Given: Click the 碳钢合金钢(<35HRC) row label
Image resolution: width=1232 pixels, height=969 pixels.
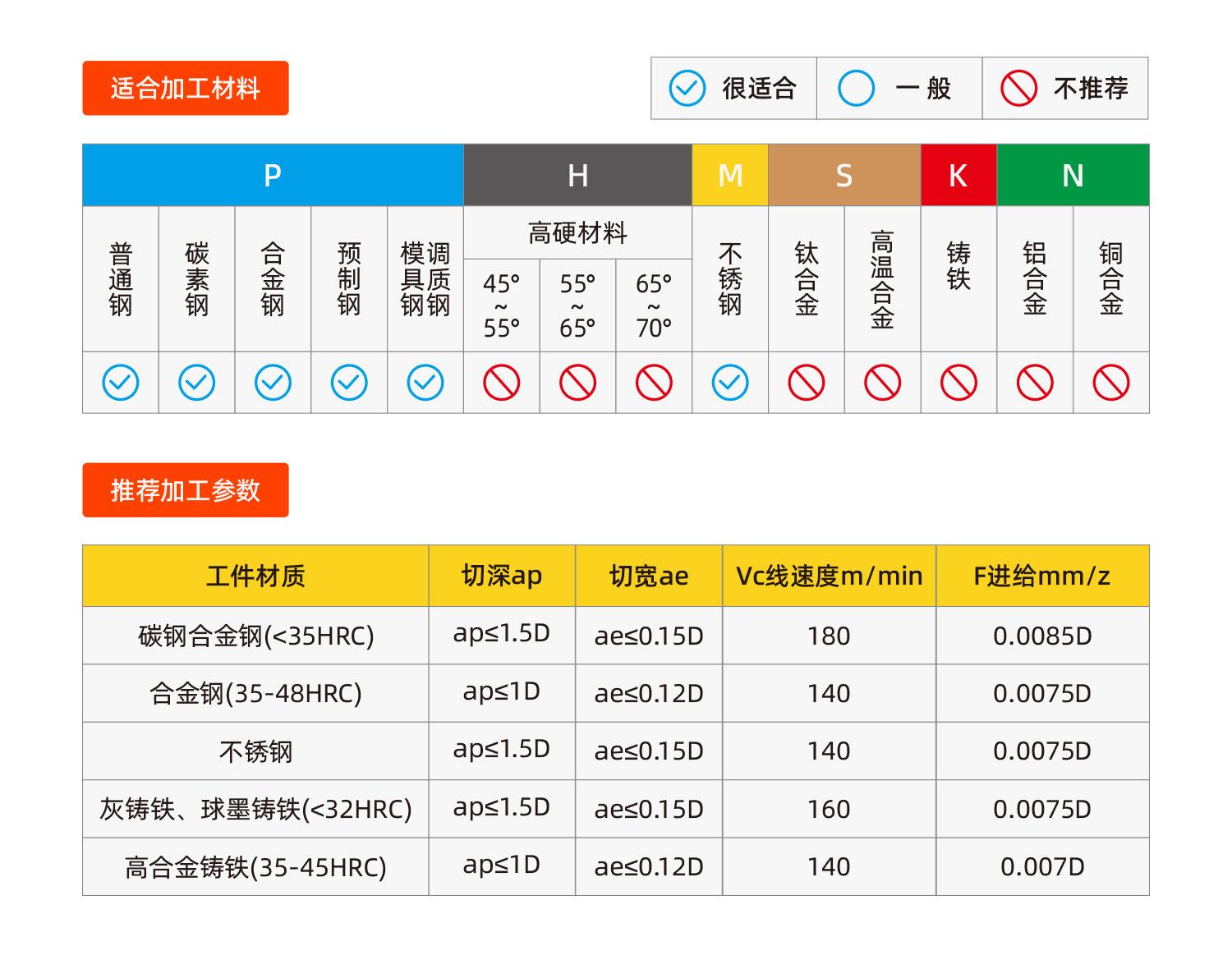Looking at the screenshot, I should coord(255,636).
